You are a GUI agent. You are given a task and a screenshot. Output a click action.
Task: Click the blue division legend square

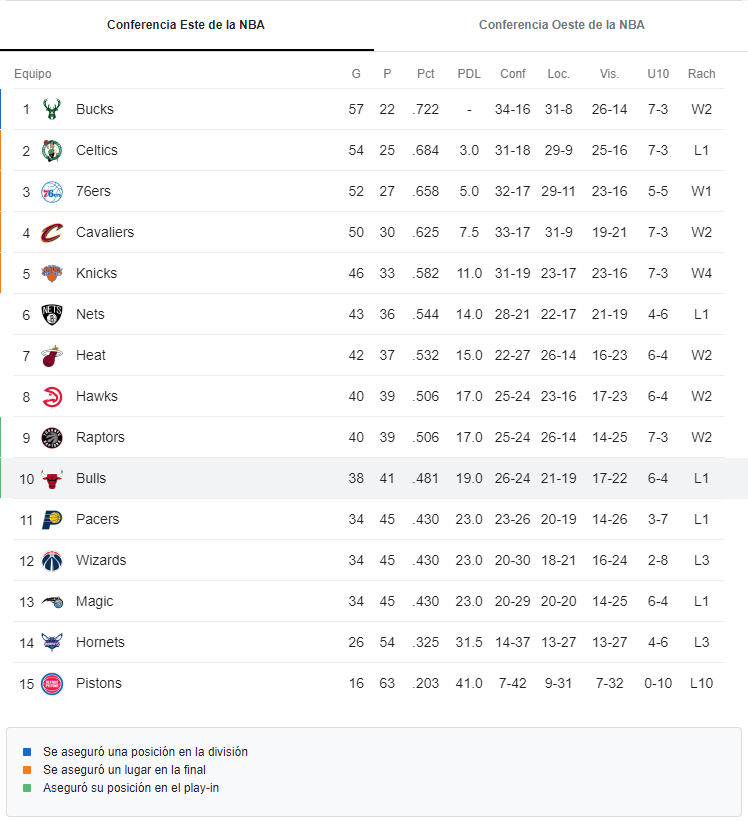click(x=27, y=752)
